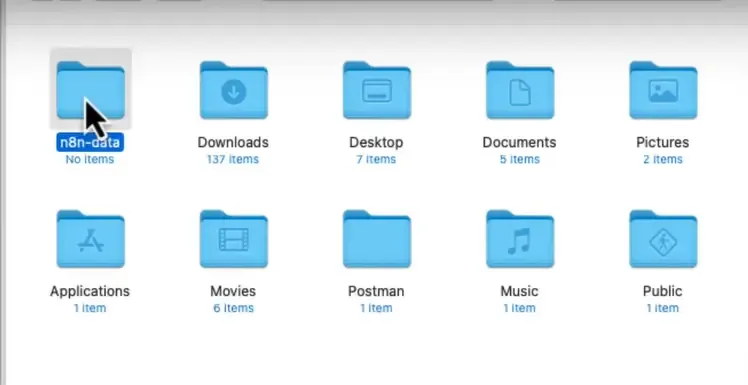This screenshot has width=748, height=385.
Task: Click "1 item" under Applications
Action: pyautogui.click(x=90, y=308)
